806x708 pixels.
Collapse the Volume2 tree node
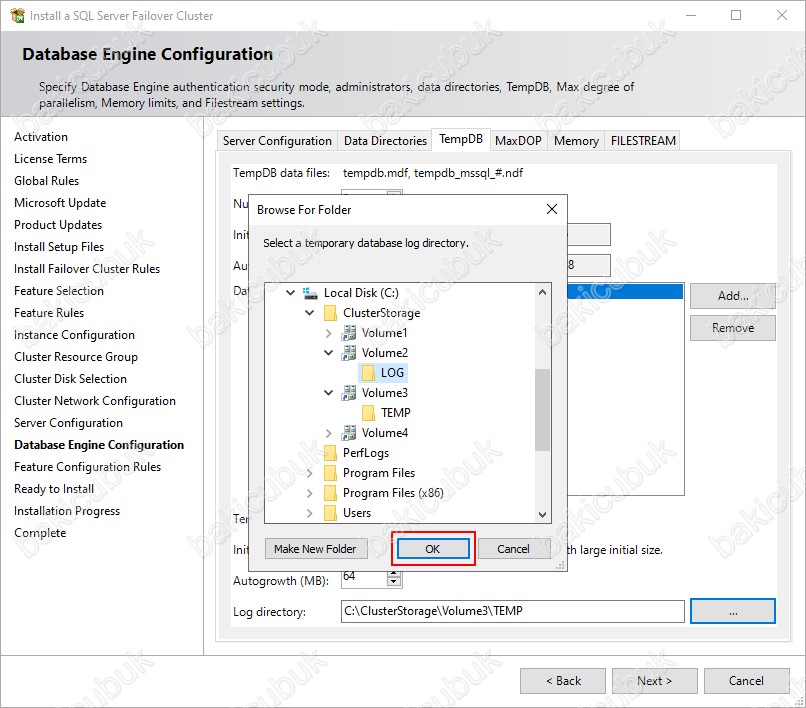tap(328, 353)
